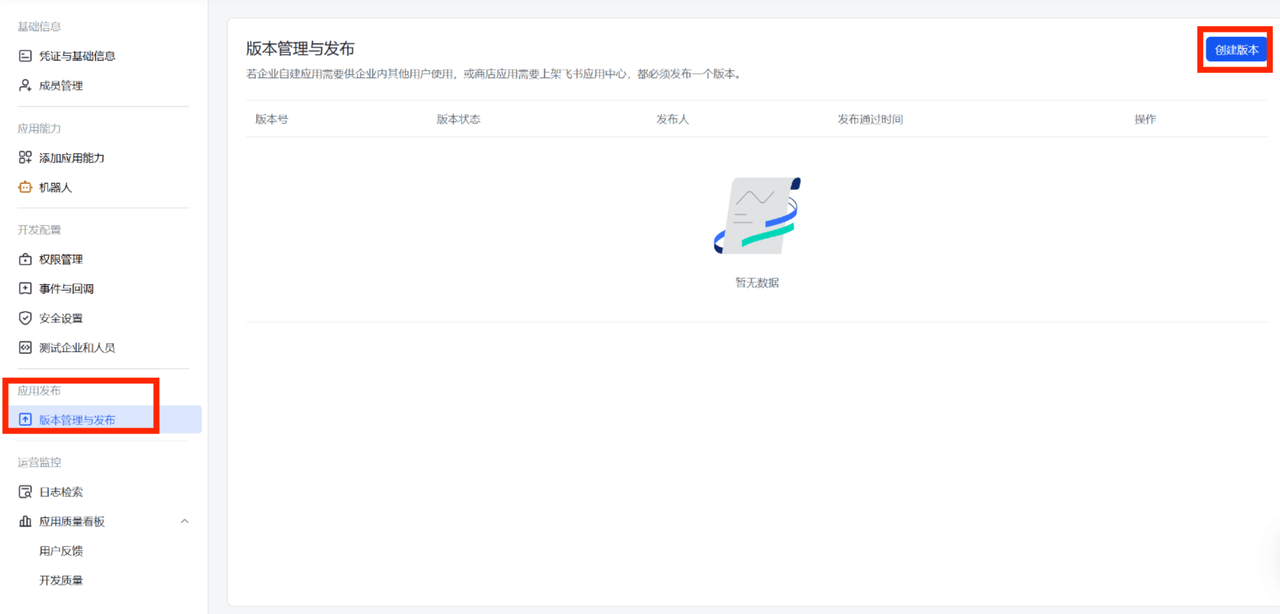Click the 暂无数据 empty-state illustration
Screen dimensions: 1280x614
coord(757,216)
